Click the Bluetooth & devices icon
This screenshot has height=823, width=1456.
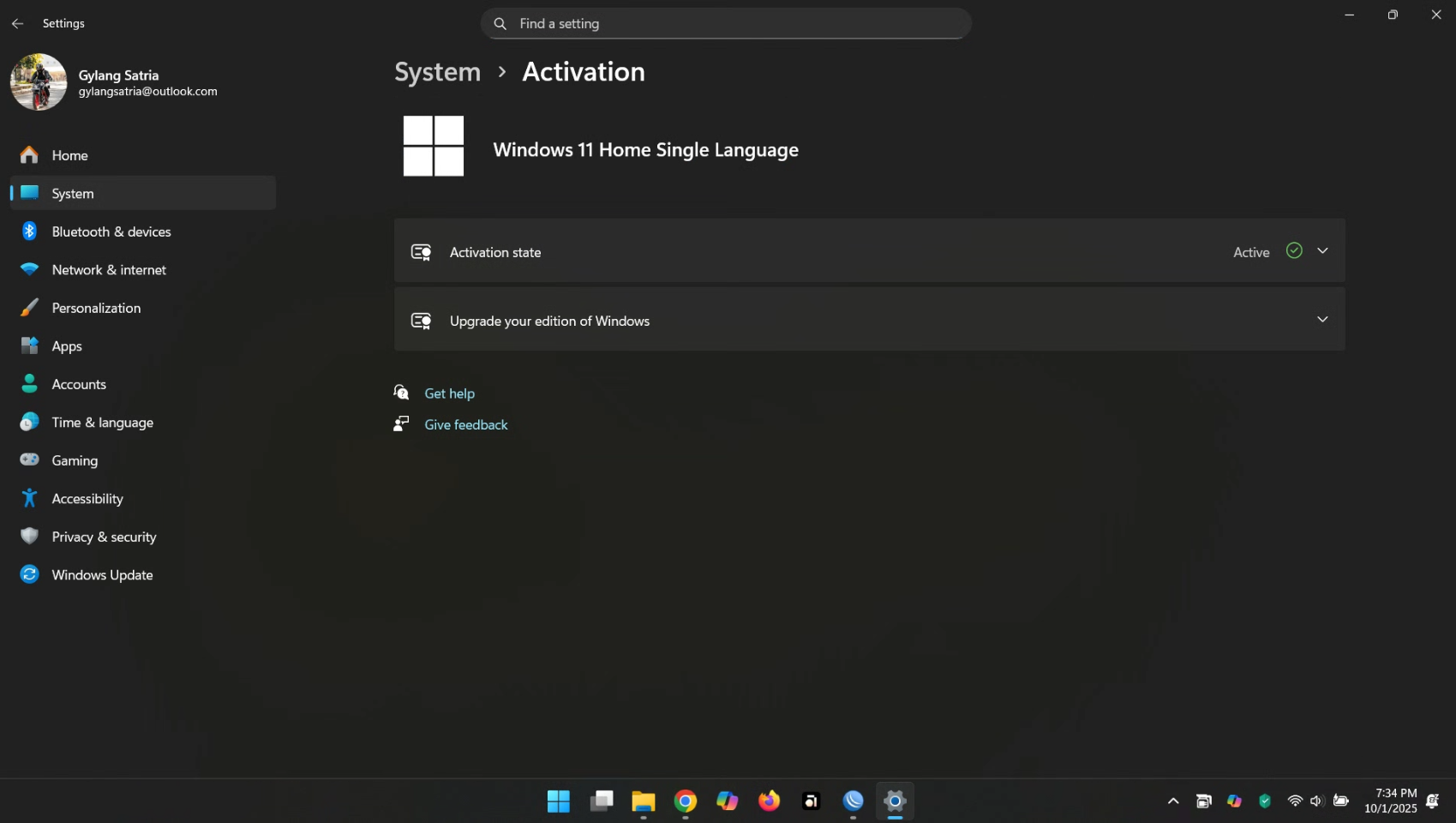pyautogui.click(x=29, y=231)
